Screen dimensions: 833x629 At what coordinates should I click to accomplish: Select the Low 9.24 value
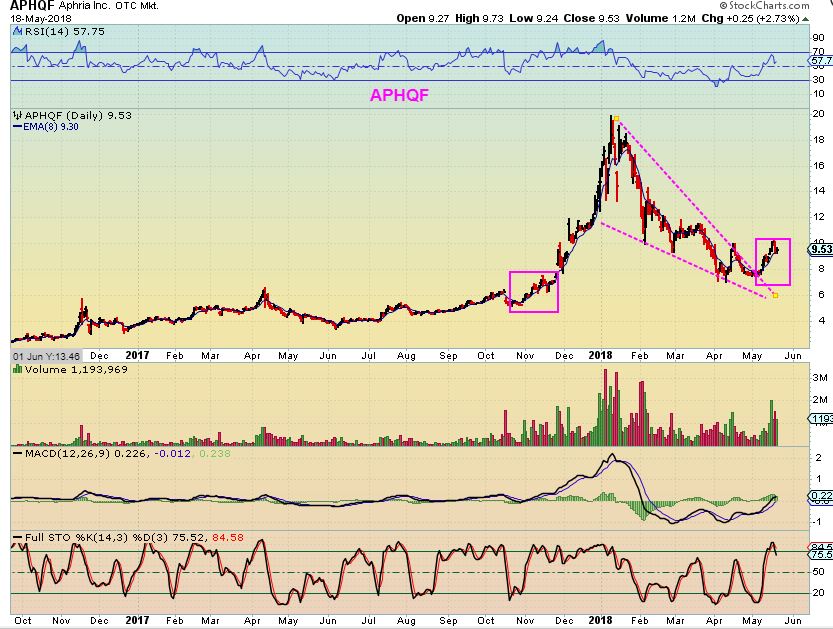(533, 19)
